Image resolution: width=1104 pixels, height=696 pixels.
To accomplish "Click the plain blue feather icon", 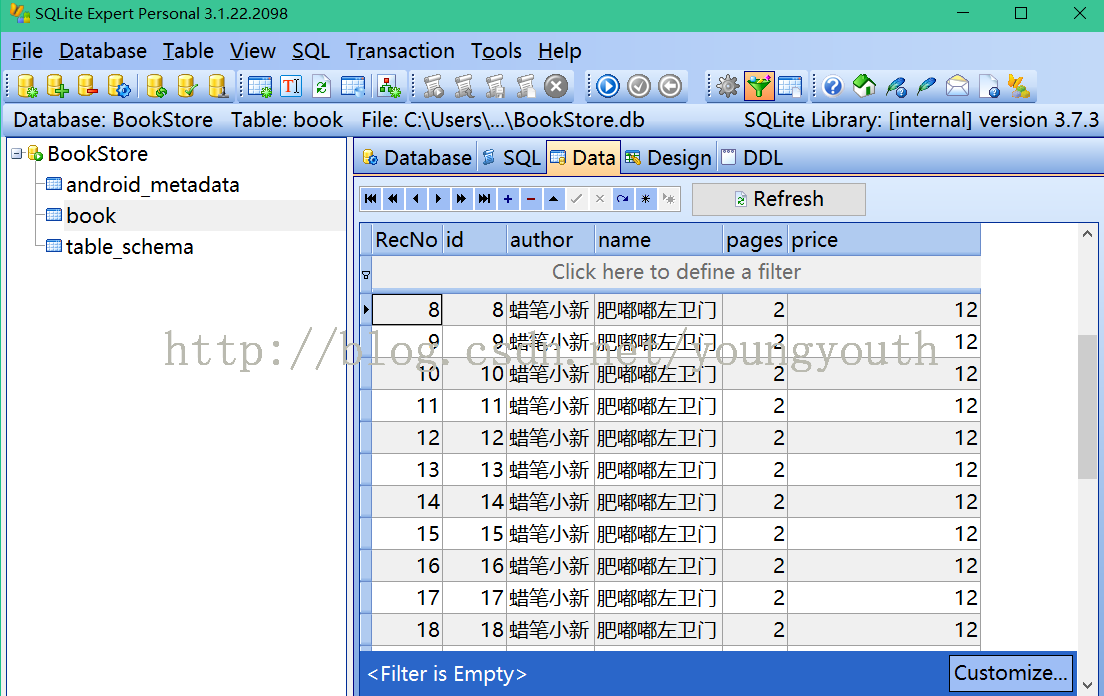I will tap(926, 87).
